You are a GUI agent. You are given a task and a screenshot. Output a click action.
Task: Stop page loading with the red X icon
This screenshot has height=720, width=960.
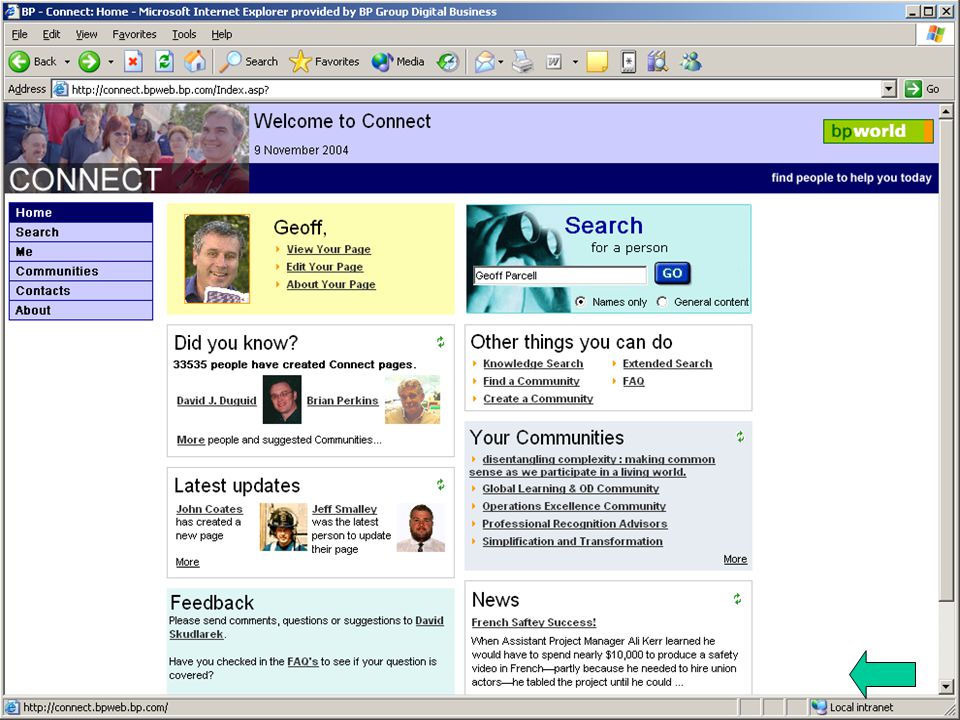(x=133, y=61)
